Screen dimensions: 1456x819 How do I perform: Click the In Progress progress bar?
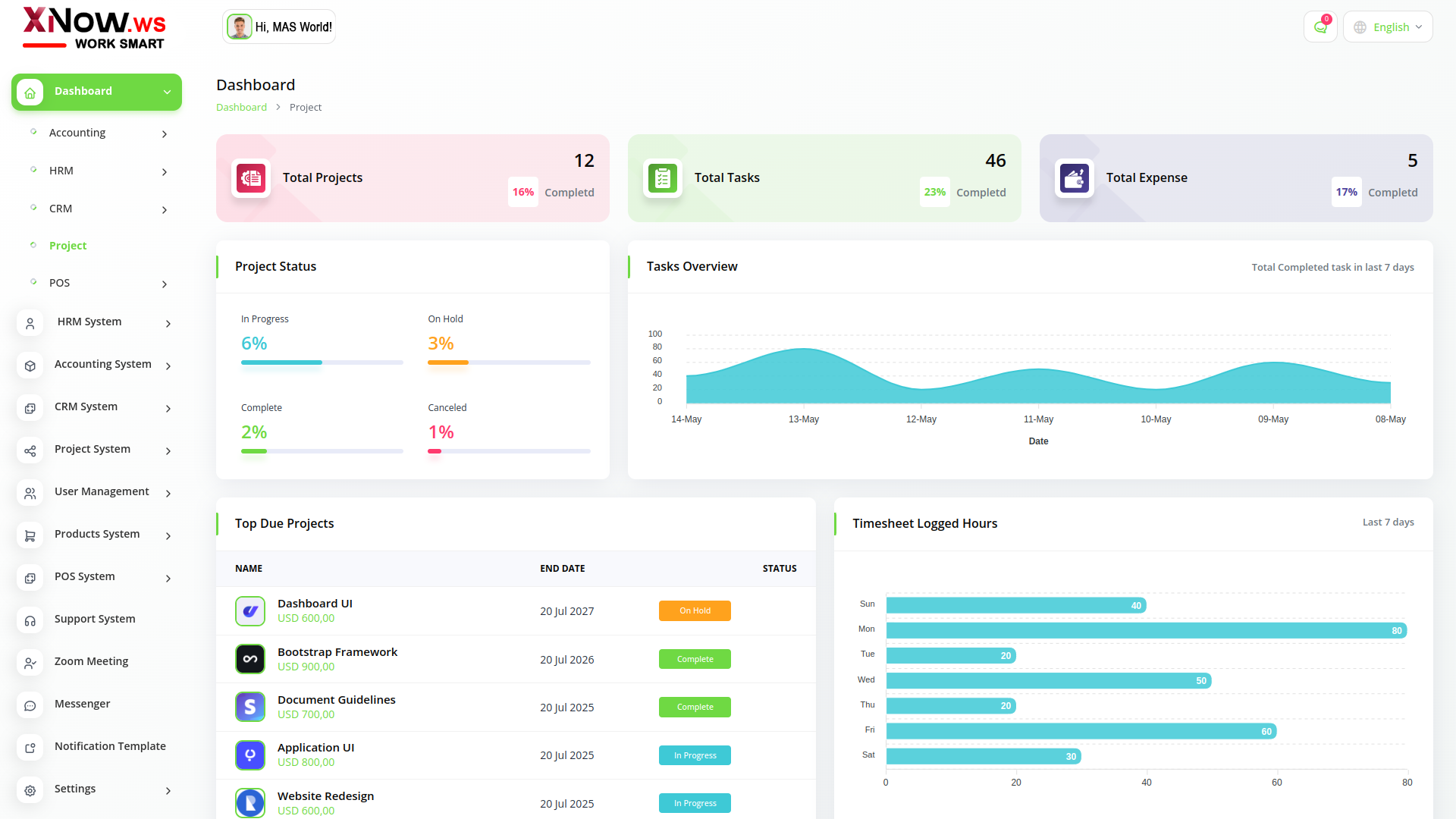322,362
